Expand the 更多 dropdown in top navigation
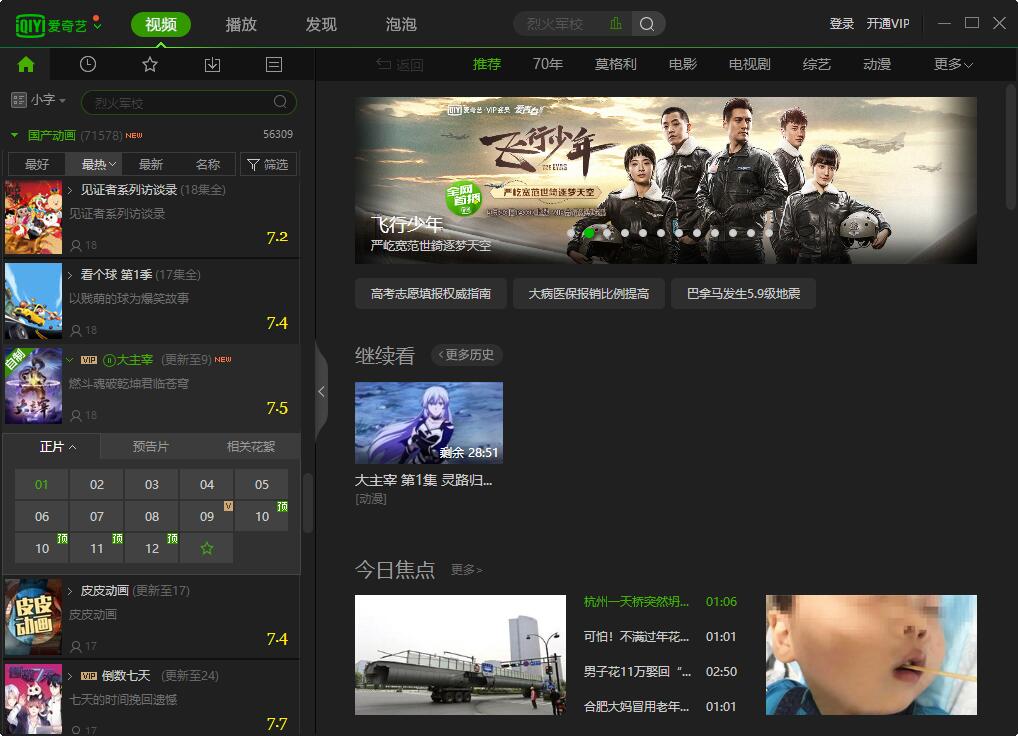This screenshot has height=736, width=1018. coord(949,63)
